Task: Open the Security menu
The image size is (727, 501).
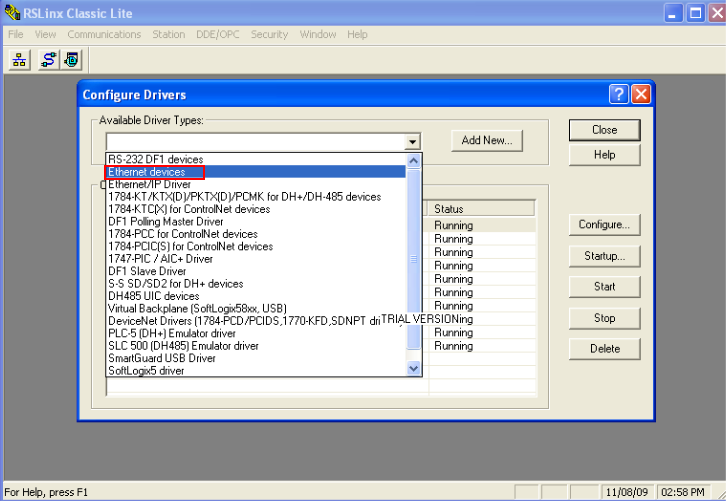Action: 269,34
